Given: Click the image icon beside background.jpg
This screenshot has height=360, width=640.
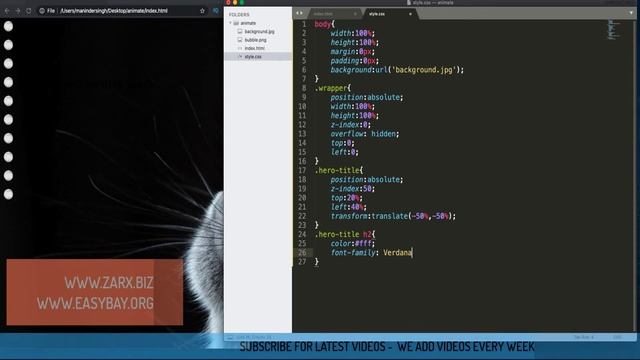Looking at the screenshot, I should 240,31.
